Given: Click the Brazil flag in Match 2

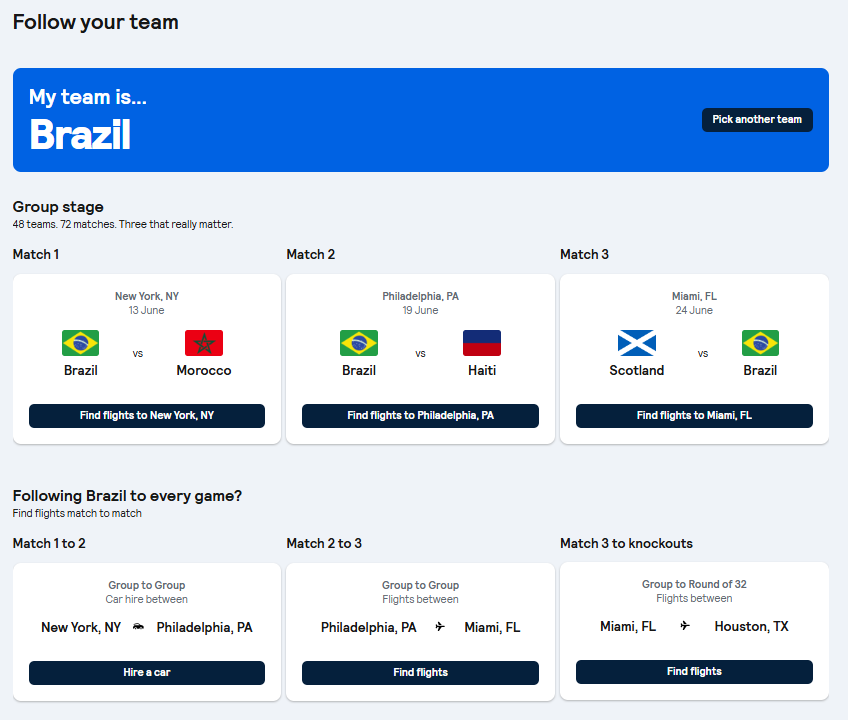Looking at the screenshot, I should tap(358, 342).
